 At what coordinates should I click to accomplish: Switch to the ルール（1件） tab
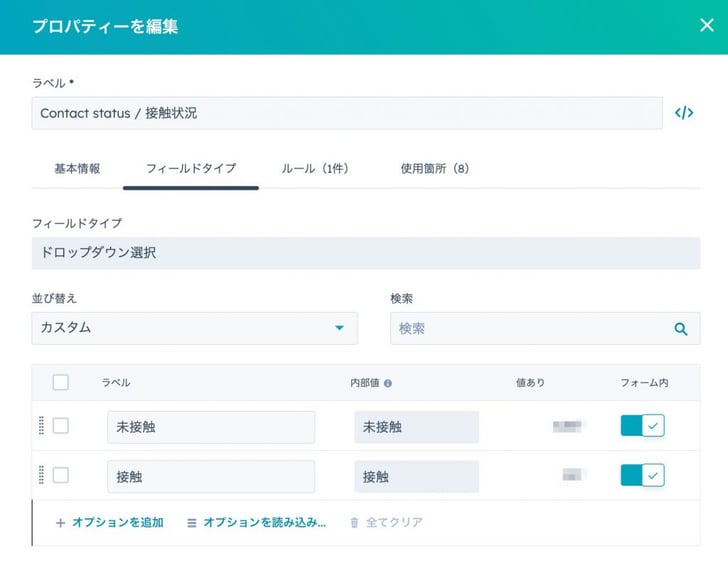[x=315, y=169]
